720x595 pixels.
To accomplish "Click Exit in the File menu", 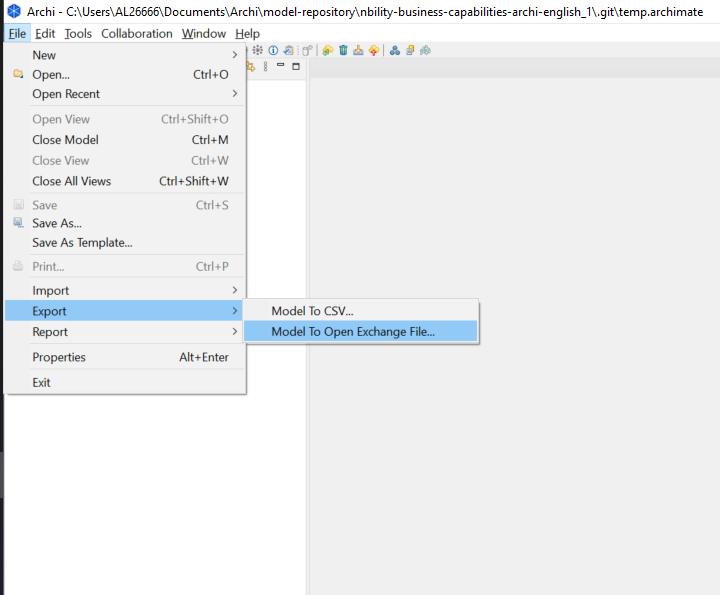I will point(41,382).
